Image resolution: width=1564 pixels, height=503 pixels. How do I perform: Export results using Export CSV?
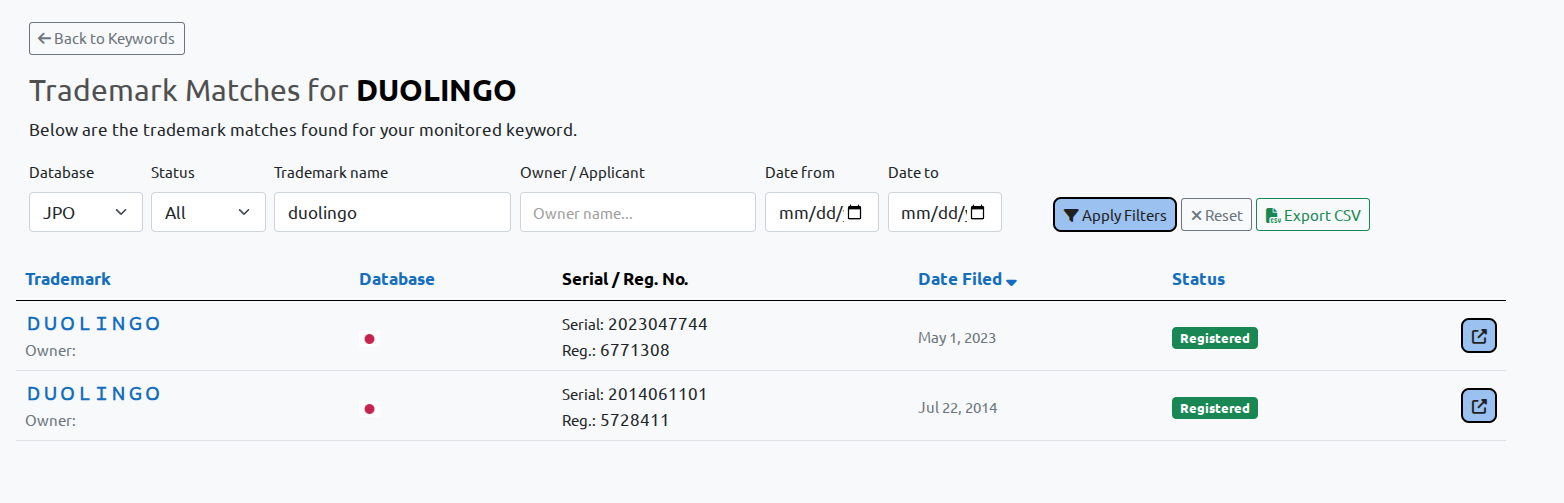click(1312, 215)
